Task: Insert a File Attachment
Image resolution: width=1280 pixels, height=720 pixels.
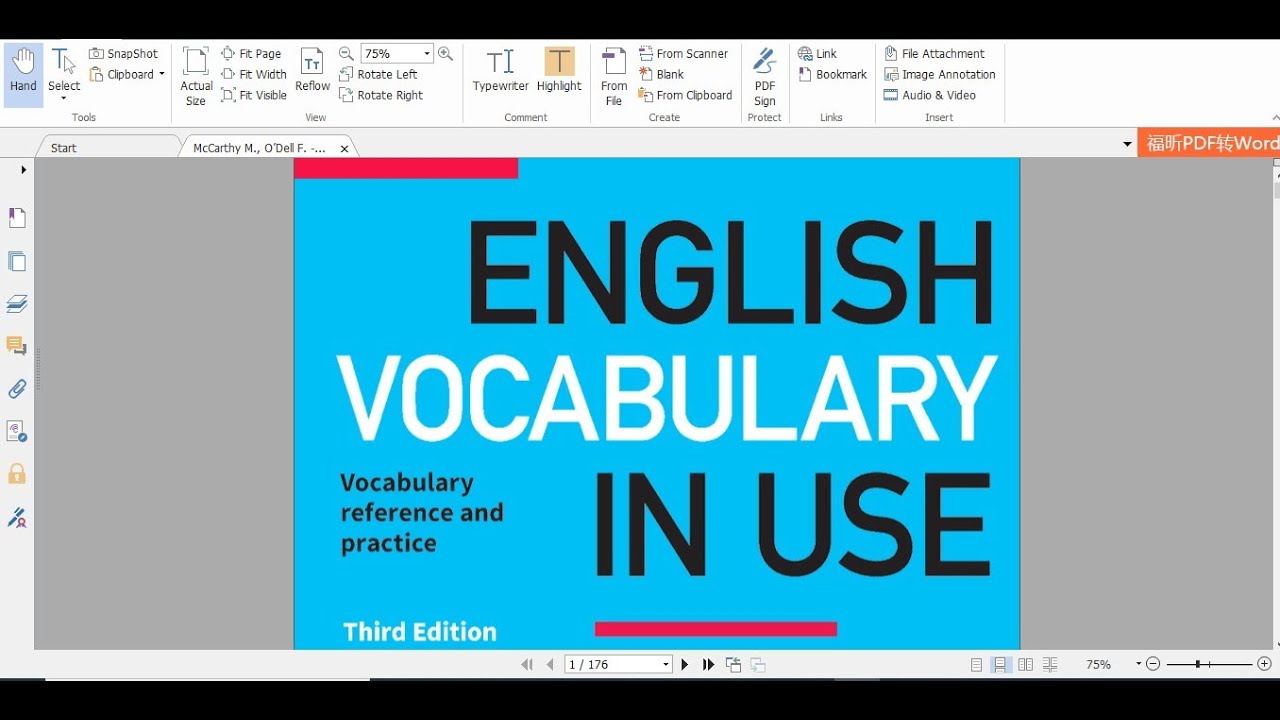Action: pos(934,54)
